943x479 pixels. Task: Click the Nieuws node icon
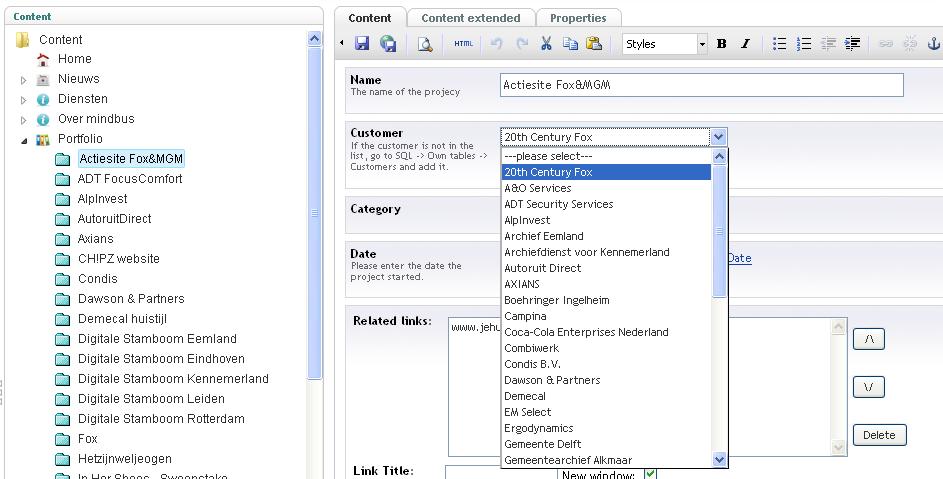click(x=43, y=79)
